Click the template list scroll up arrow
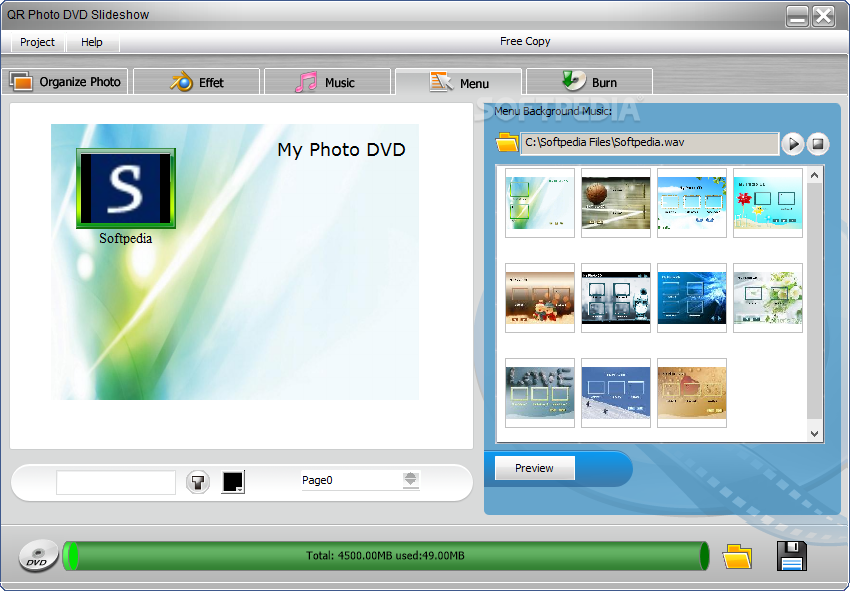This screenshot has width=850, height=591. click(x=814, y=175)
